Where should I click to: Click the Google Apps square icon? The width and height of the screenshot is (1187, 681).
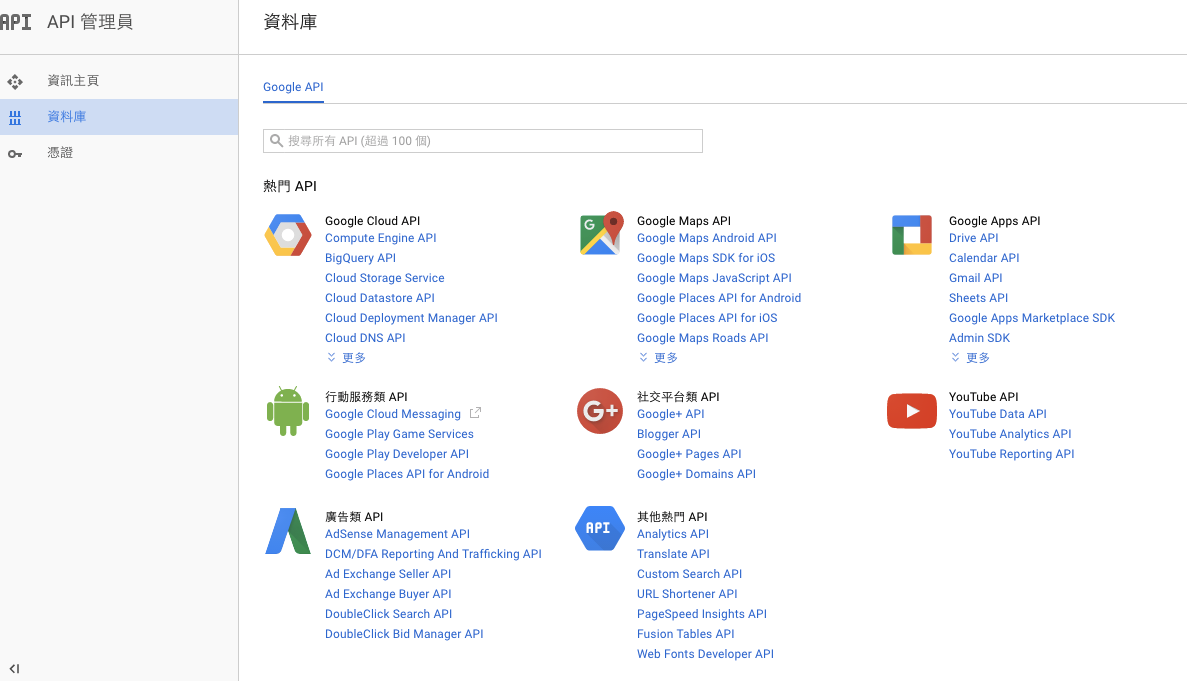pyautogui.click(x=911, y=235)
